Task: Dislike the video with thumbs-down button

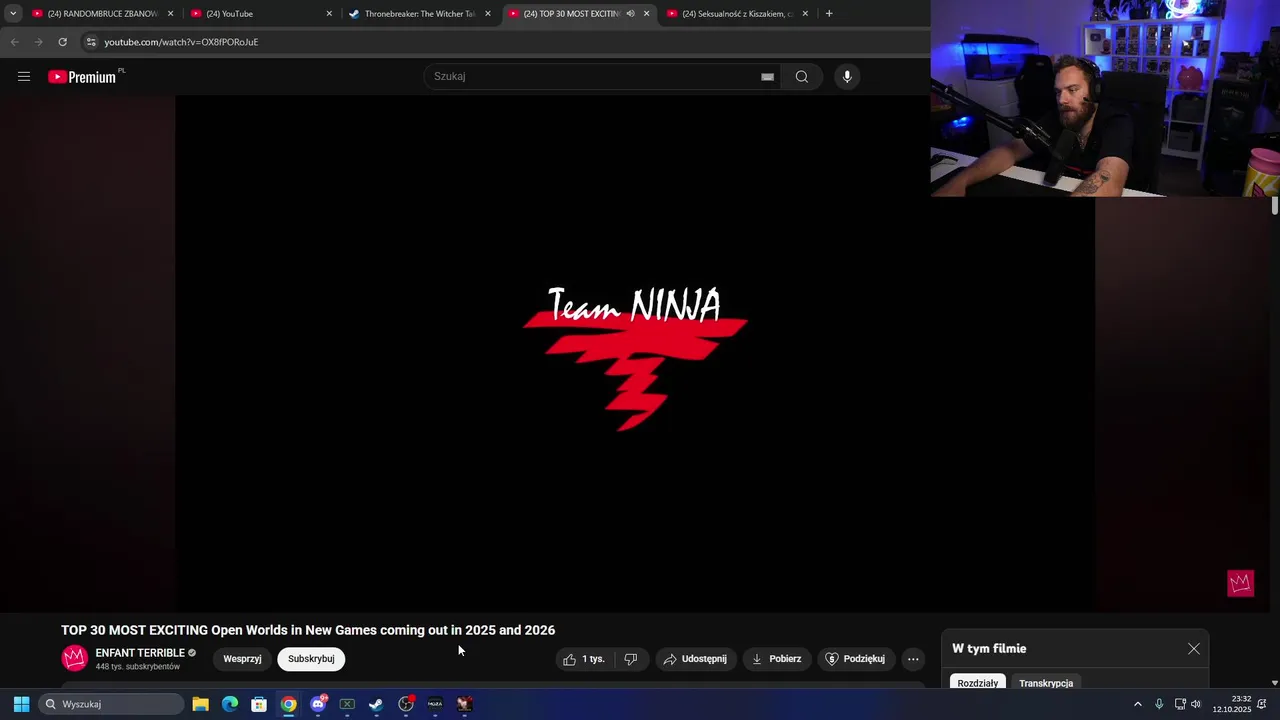Action: [x=631, y=659]
